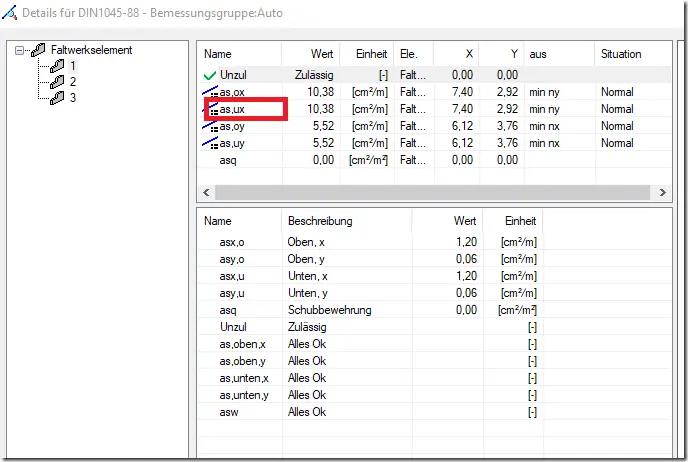Click the Ele. column header
This screenshot has height=462, width=688.
click(x=414, y=54)
